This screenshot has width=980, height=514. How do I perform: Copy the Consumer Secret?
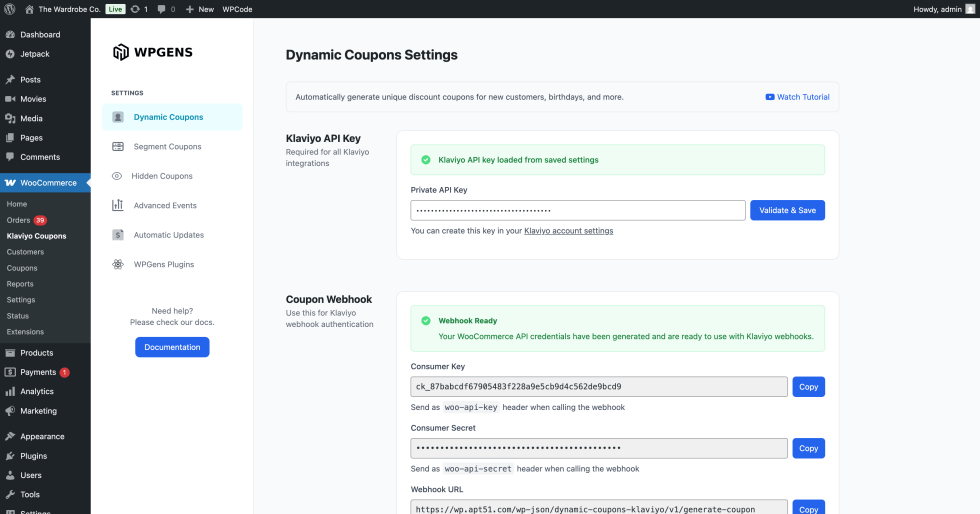pyautogui.click(x=809, y=448)
